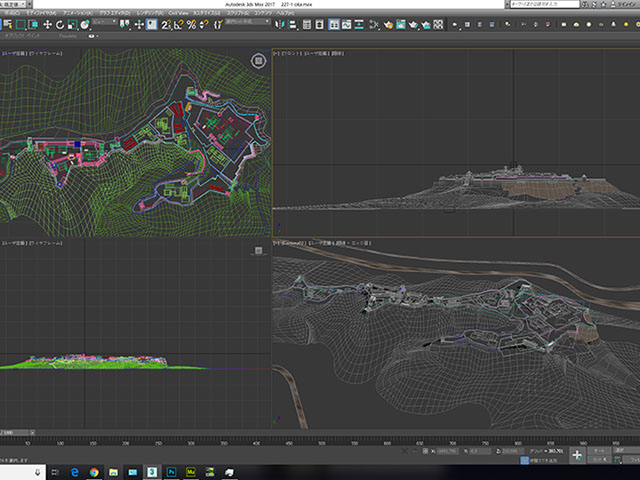Toggle Absolute/Offset transform type-in mode

[425, 451]
